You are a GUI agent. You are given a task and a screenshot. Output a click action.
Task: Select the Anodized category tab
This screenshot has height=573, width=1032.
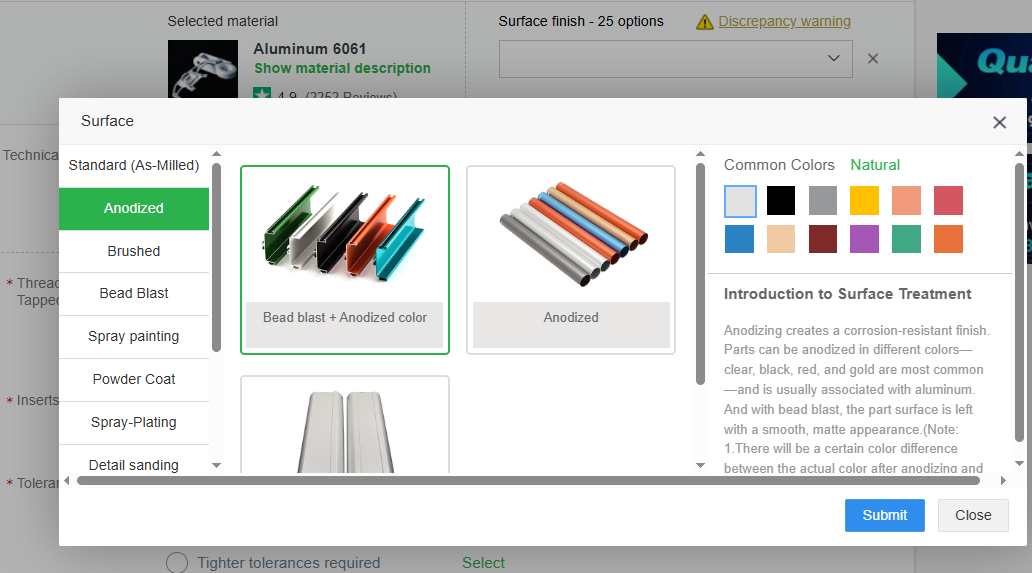coord(134,208)
